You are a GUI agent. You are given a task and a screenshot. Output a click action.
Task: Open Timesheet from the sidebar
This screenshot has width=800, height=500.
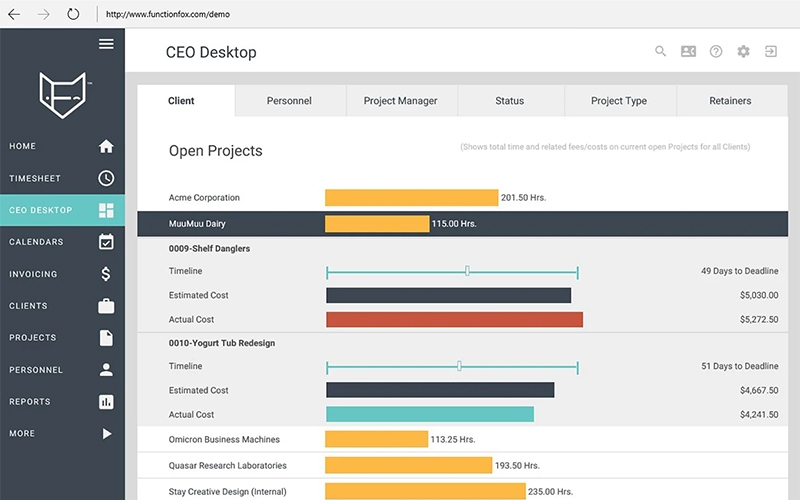62,178
